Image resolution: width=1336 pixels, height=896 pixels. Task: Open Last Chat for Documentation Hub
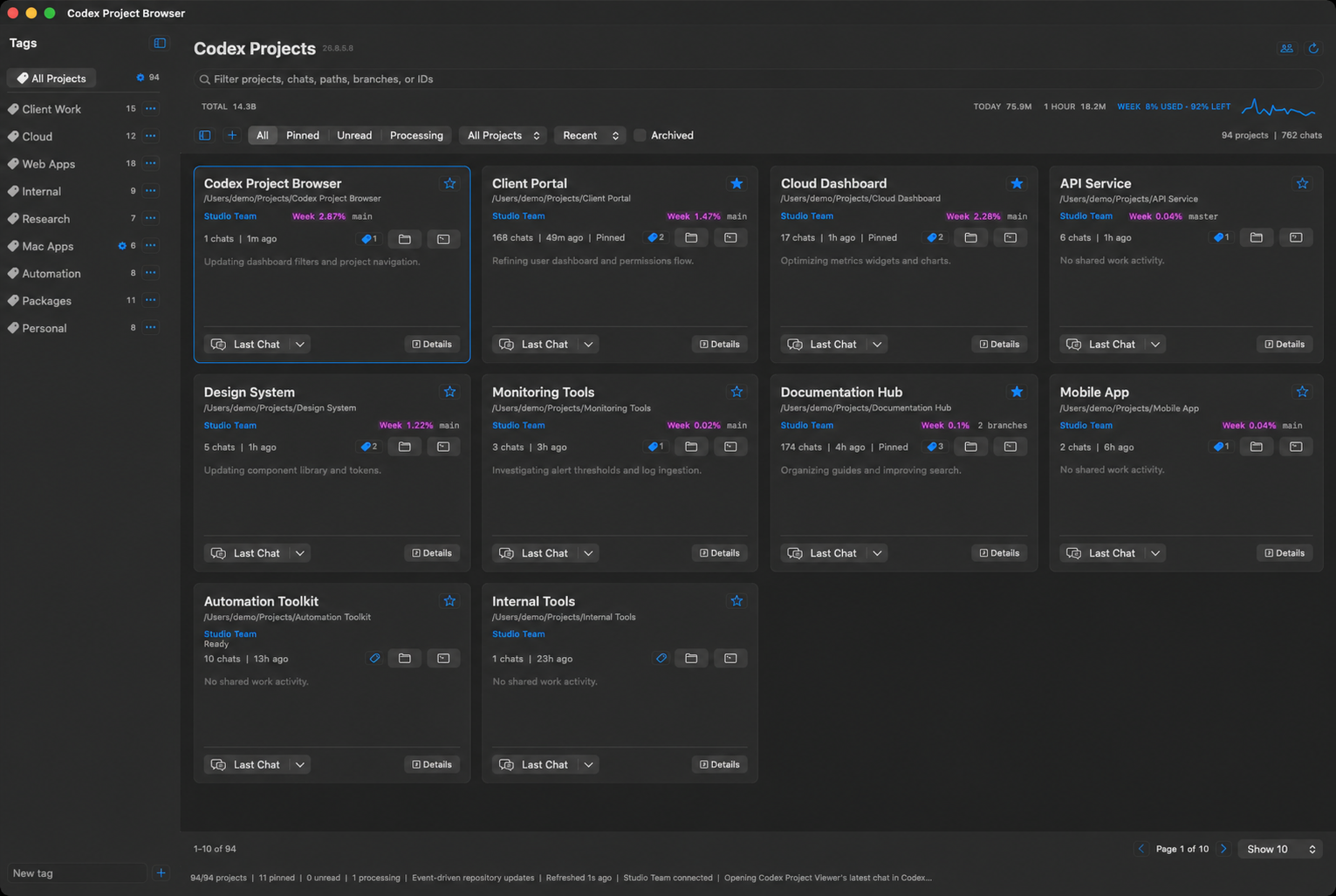pos(821,553)
